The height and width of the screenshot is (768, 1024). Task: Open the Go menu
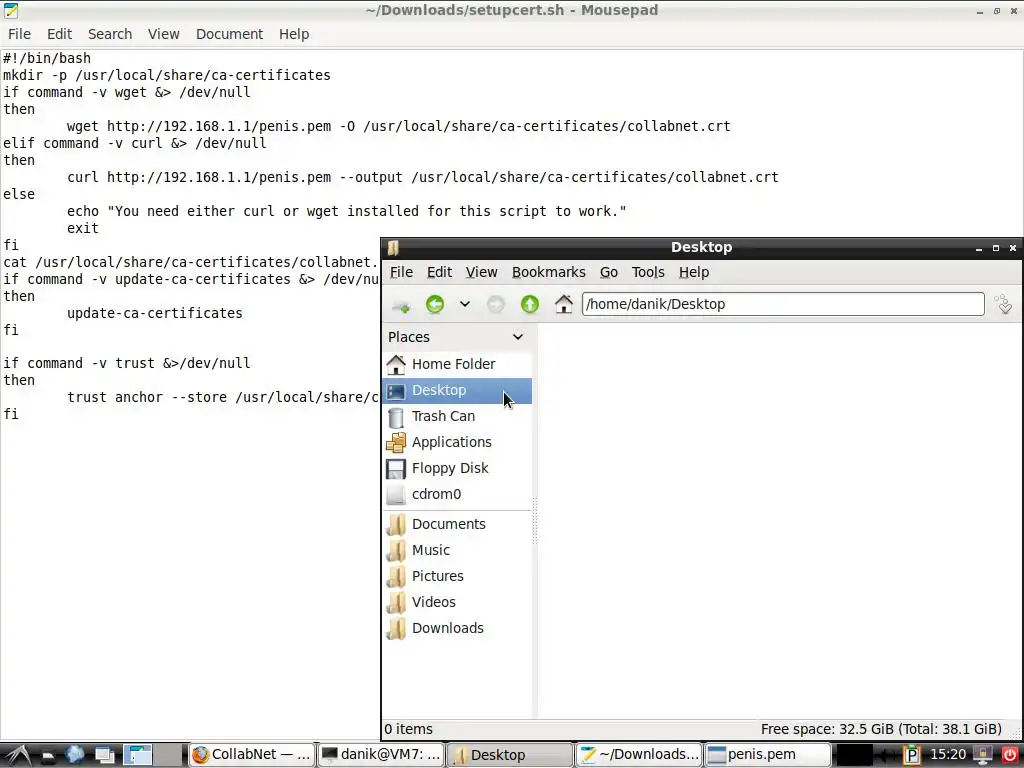(x=609, y=272)
